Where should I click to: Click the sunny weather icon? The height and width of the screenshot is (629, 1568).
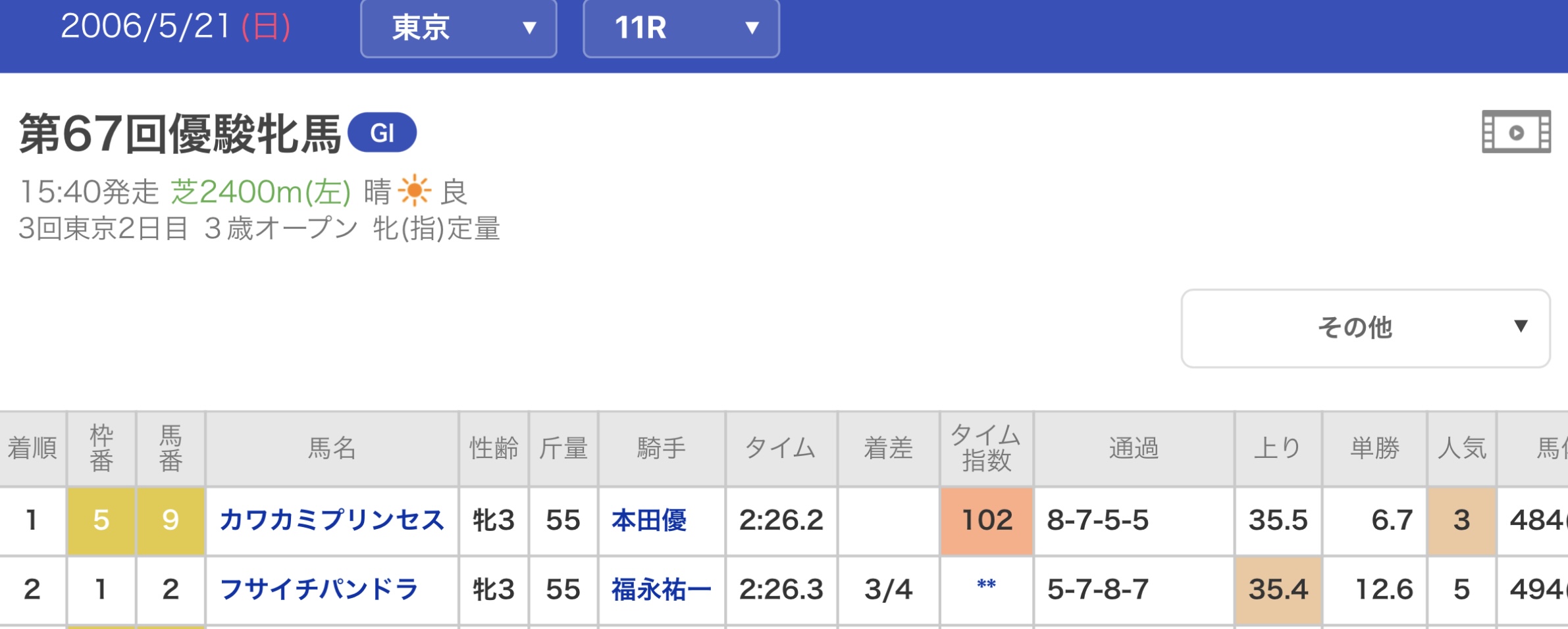click(414, 191)
